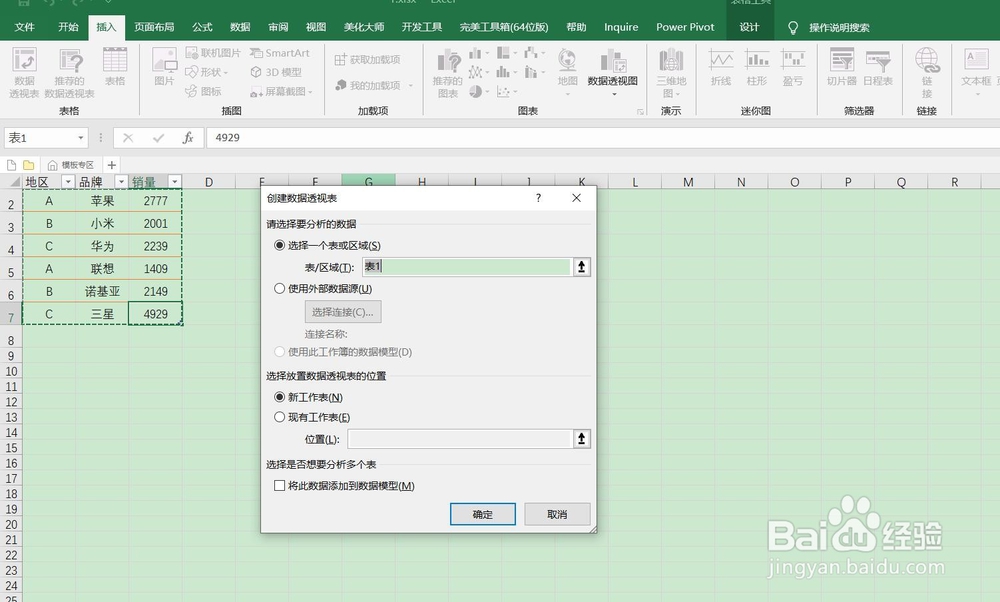Insert a 3D 模型
This screenshot has width=1000, height=602.
pos(277,70)
